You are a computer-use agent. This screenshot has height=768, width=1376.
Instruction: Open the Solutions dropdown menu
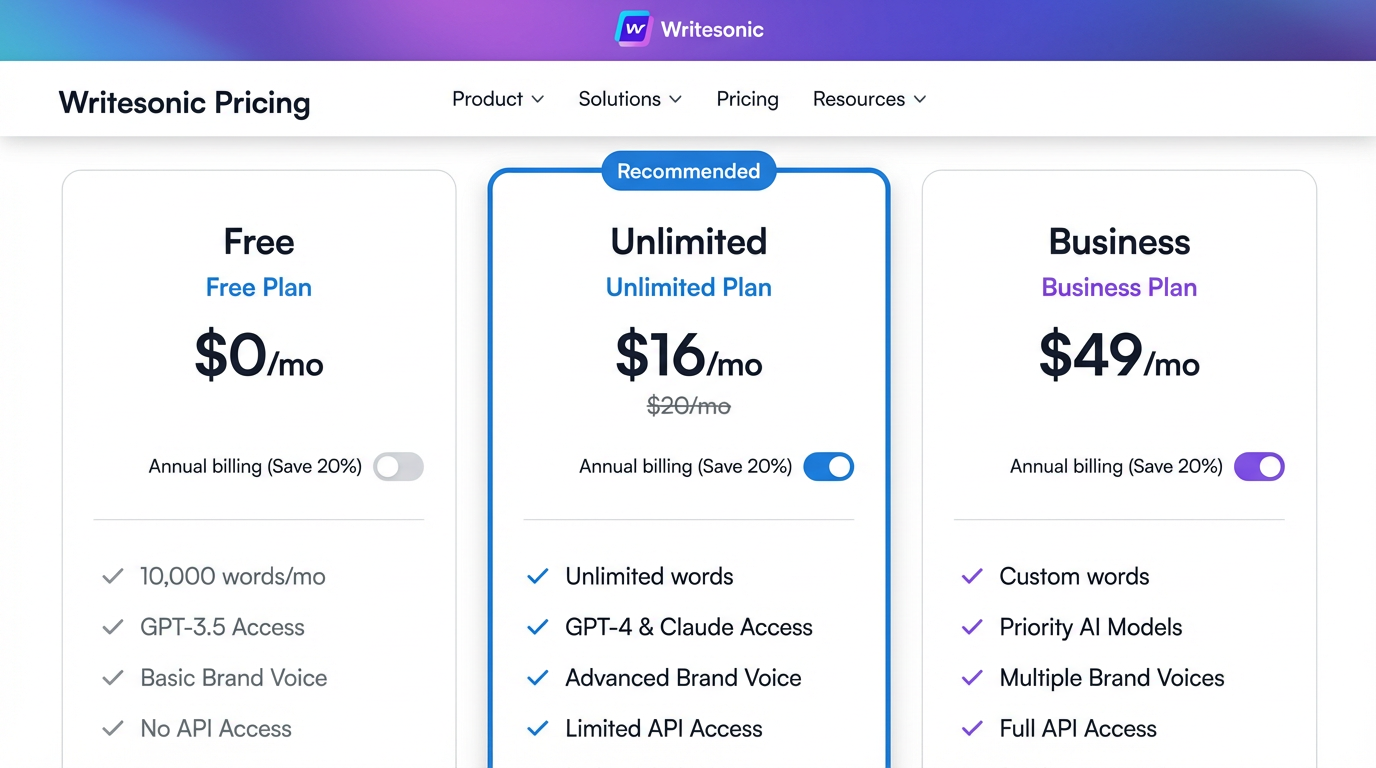click(629, 99)
